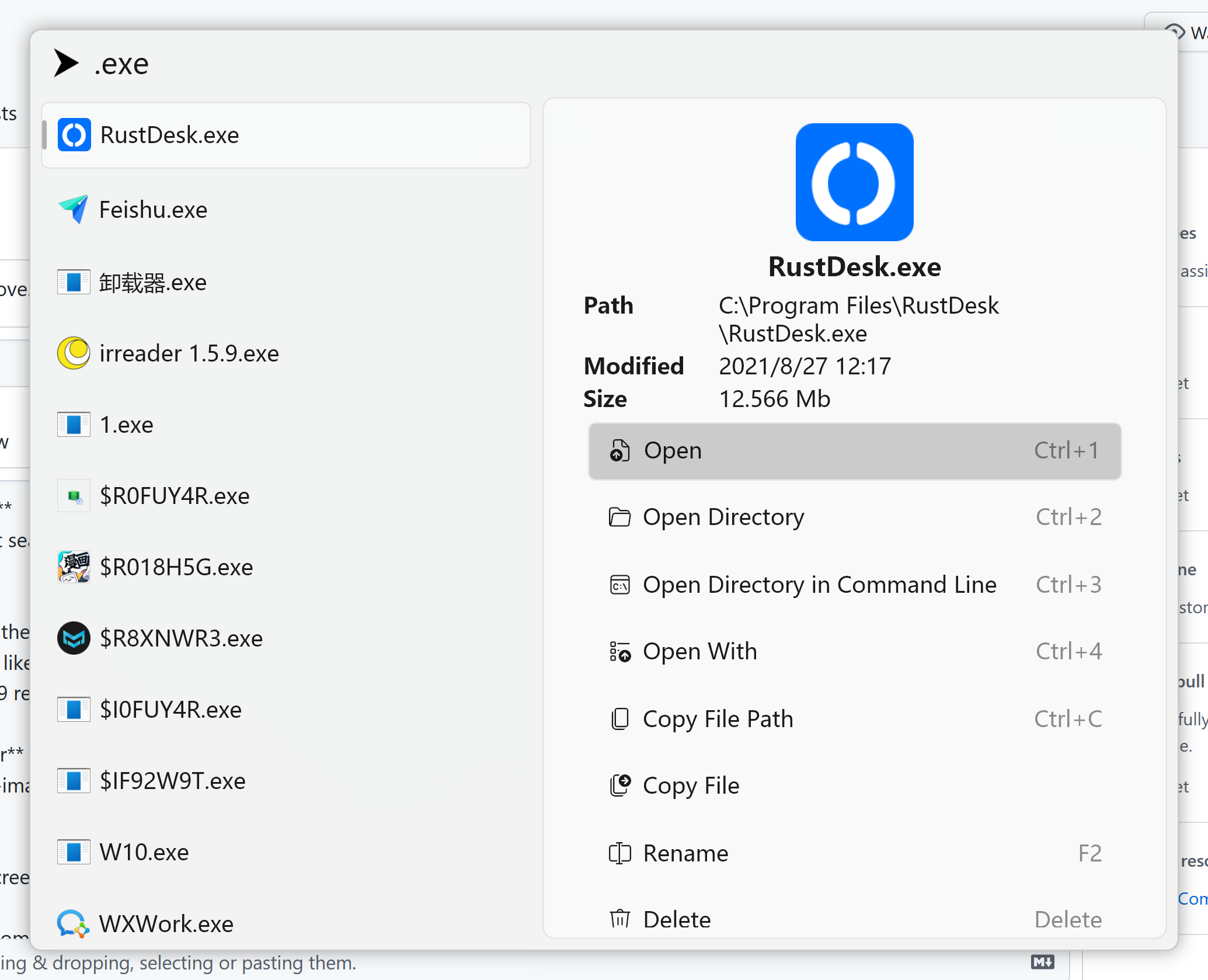Click the $R018H5G.exe manga icon

coord(74,567)
